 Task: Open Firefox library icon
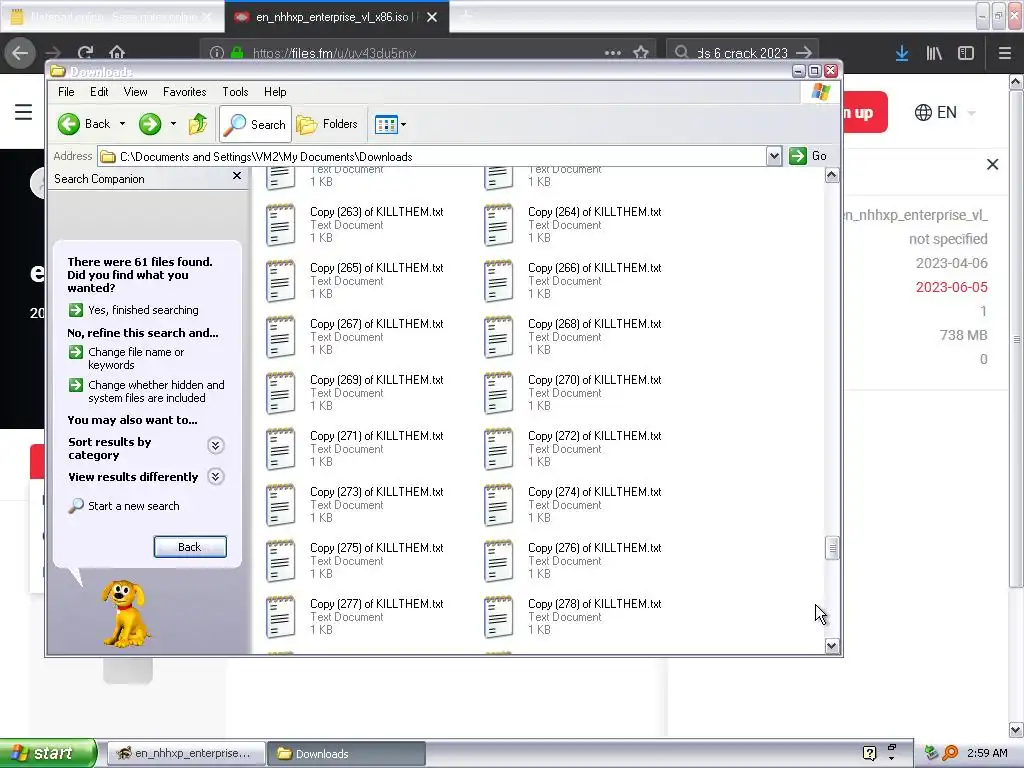pos(934,53)
